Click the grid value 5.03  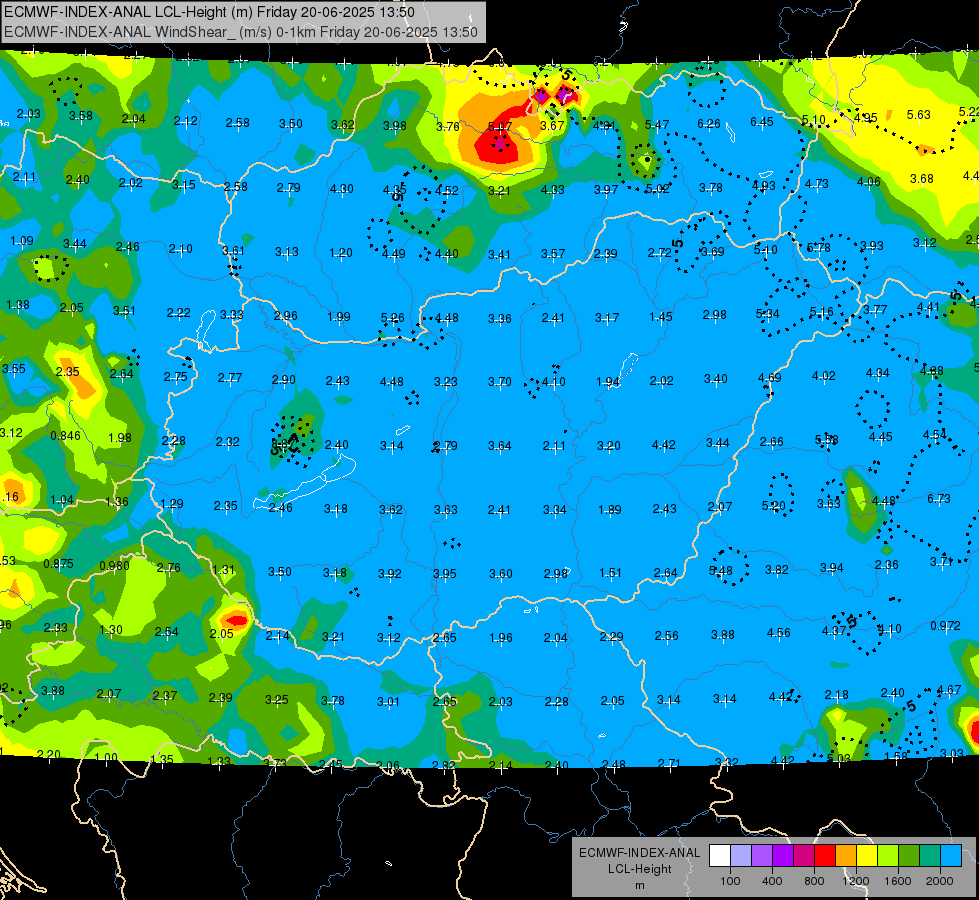(x=839, y=759)
